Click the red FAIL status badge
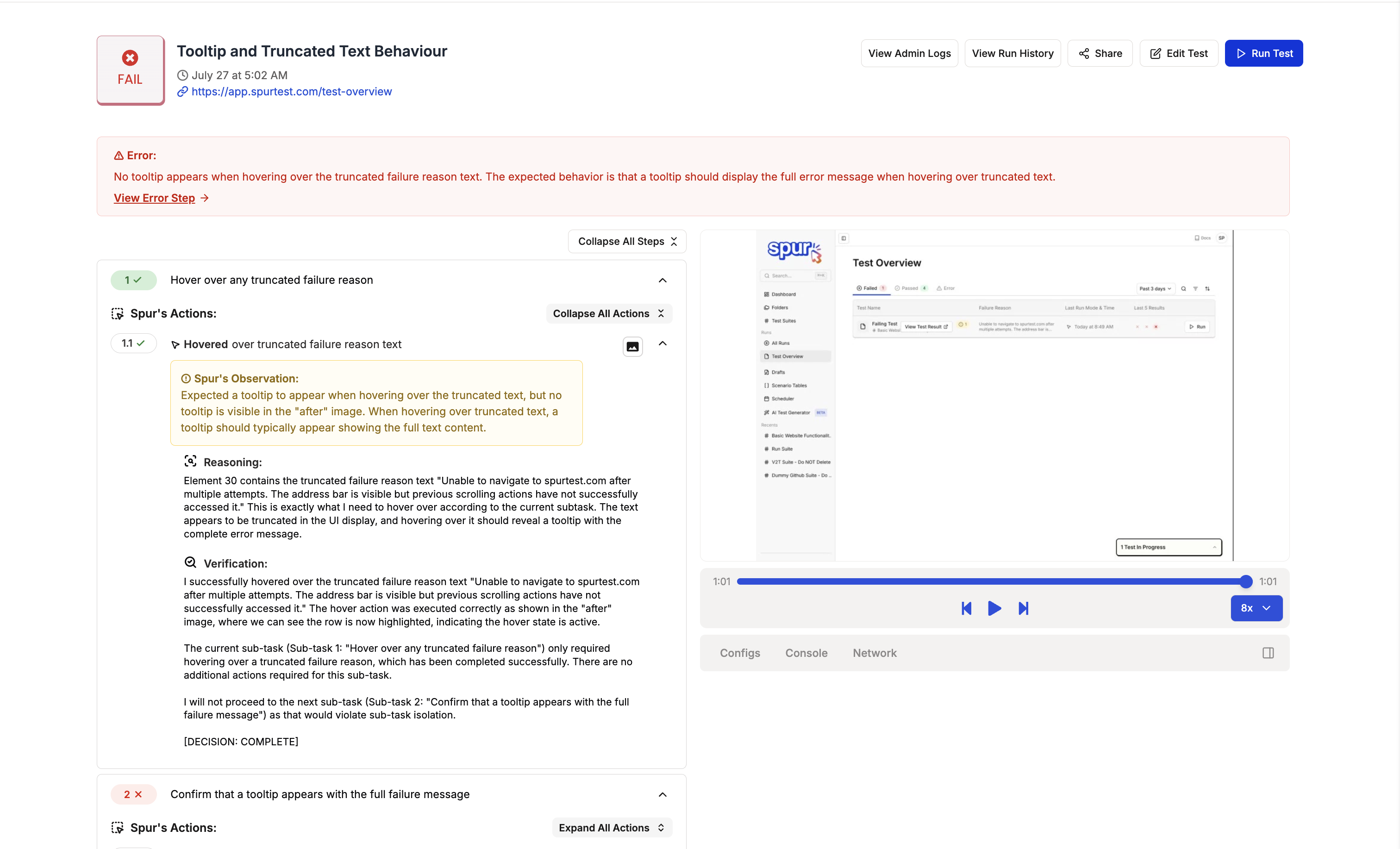 pos(130,69)
